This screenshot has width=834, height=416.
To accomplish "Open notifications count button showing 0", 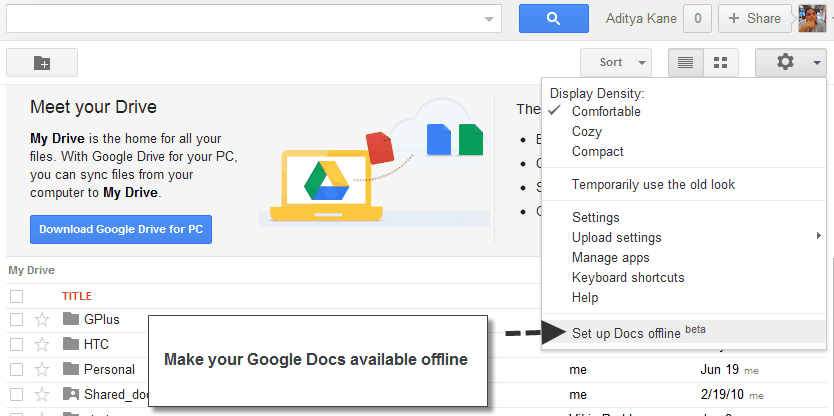I will [x=698, y=19].
